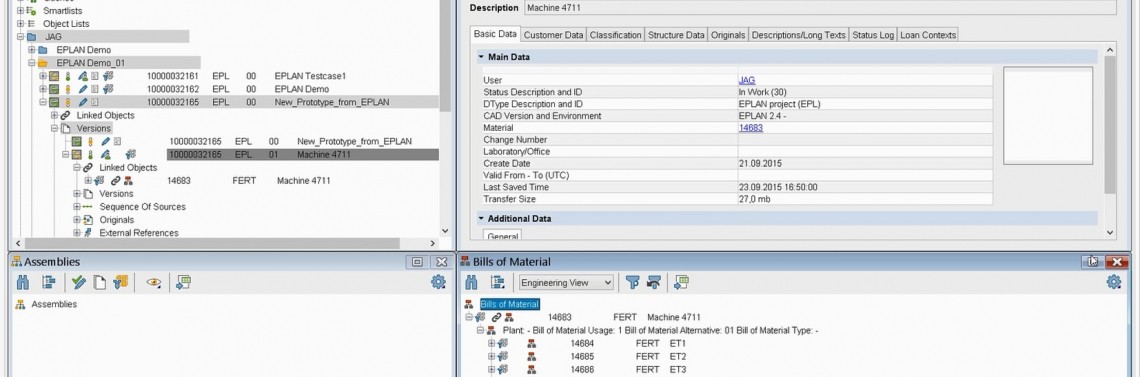Select the Originals tree node
Screen dimensions: 1140x377
coord(116,220)
